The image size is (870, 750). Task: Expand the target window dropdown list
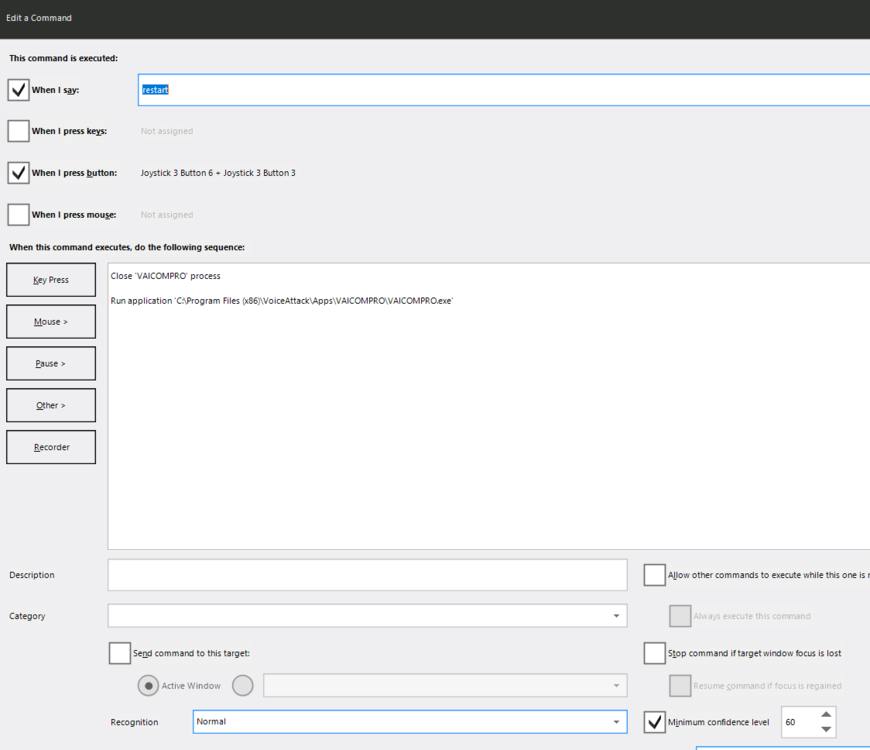445,686
